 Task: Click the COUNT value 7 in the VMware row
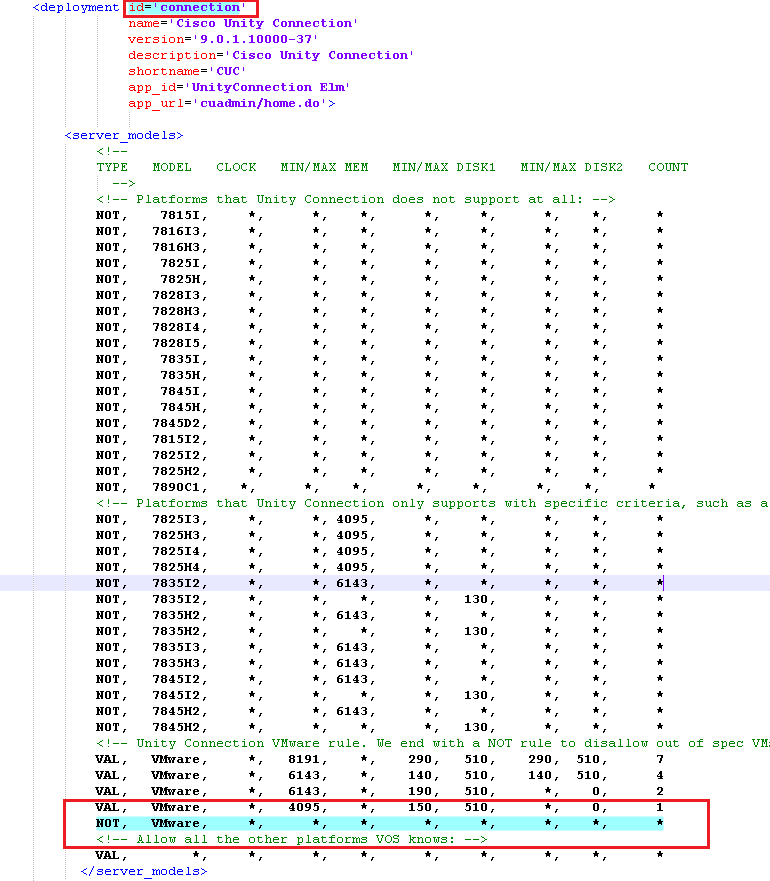(x=660, y=760)
